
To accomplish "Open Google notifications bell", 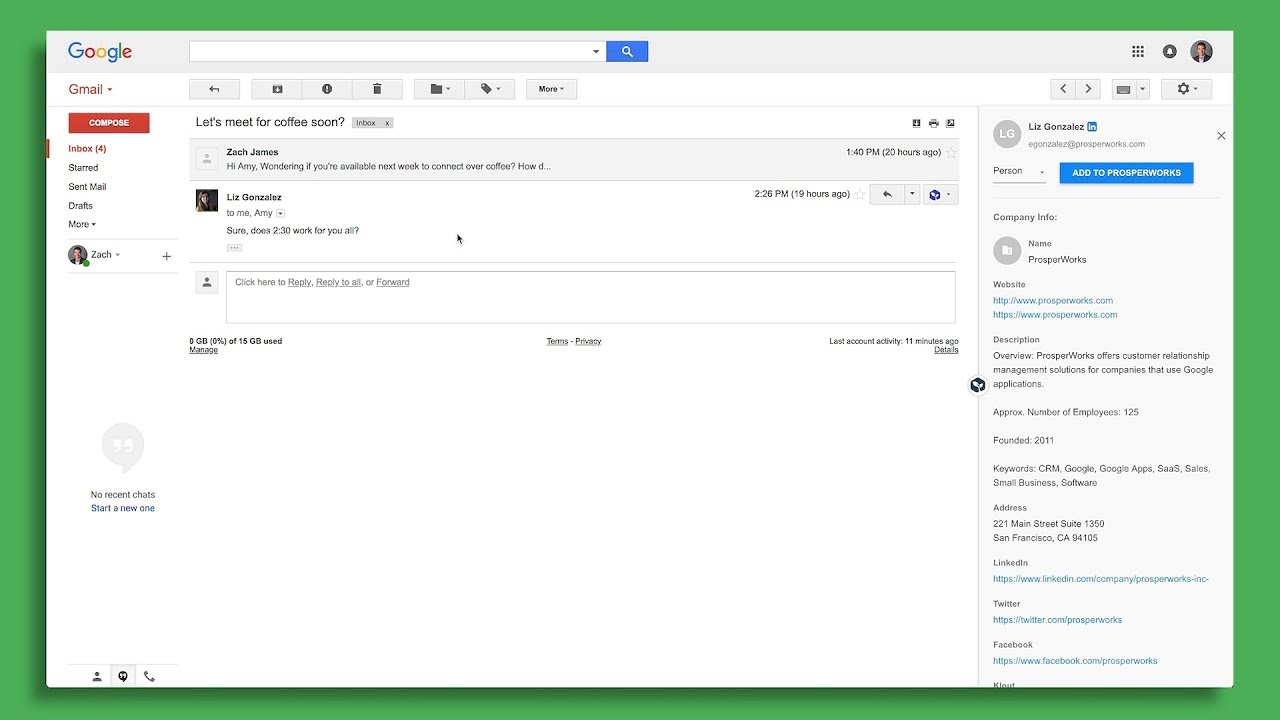I will [1170, 51].
